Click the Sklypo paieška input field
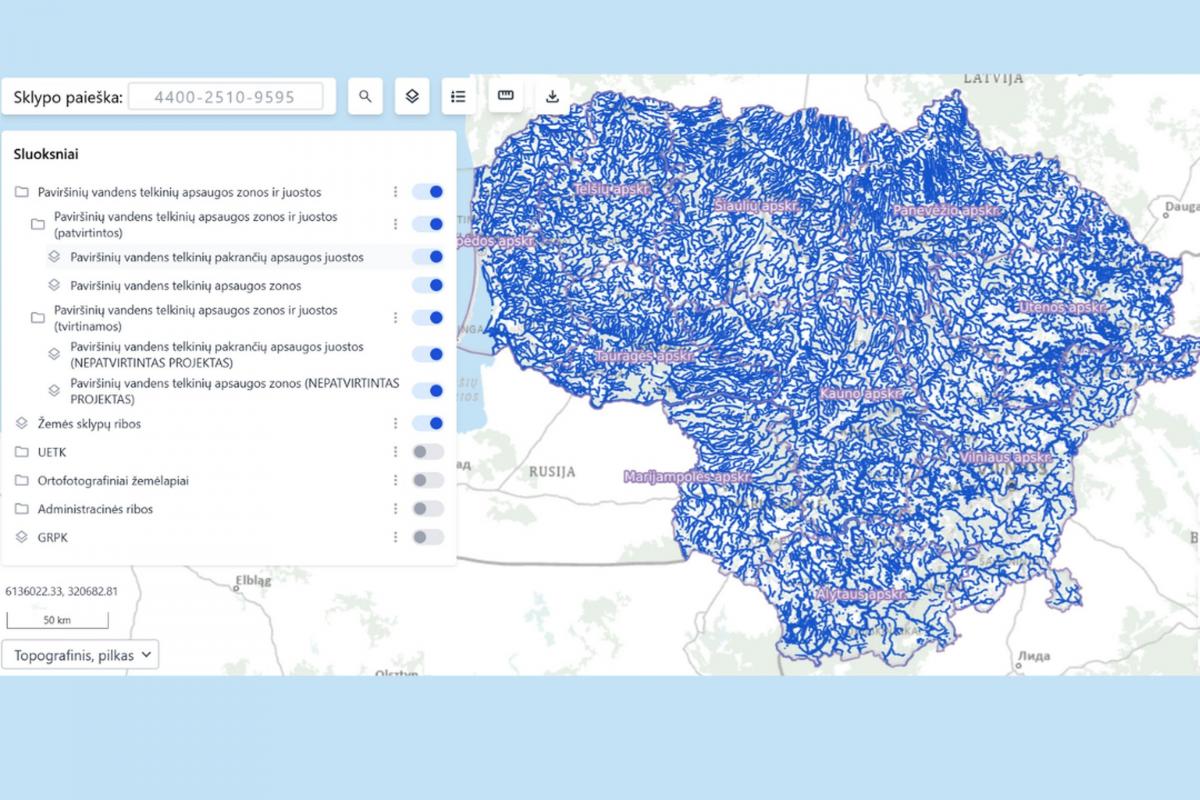Viewport: 1200px width, 800px height. point(225,97)
